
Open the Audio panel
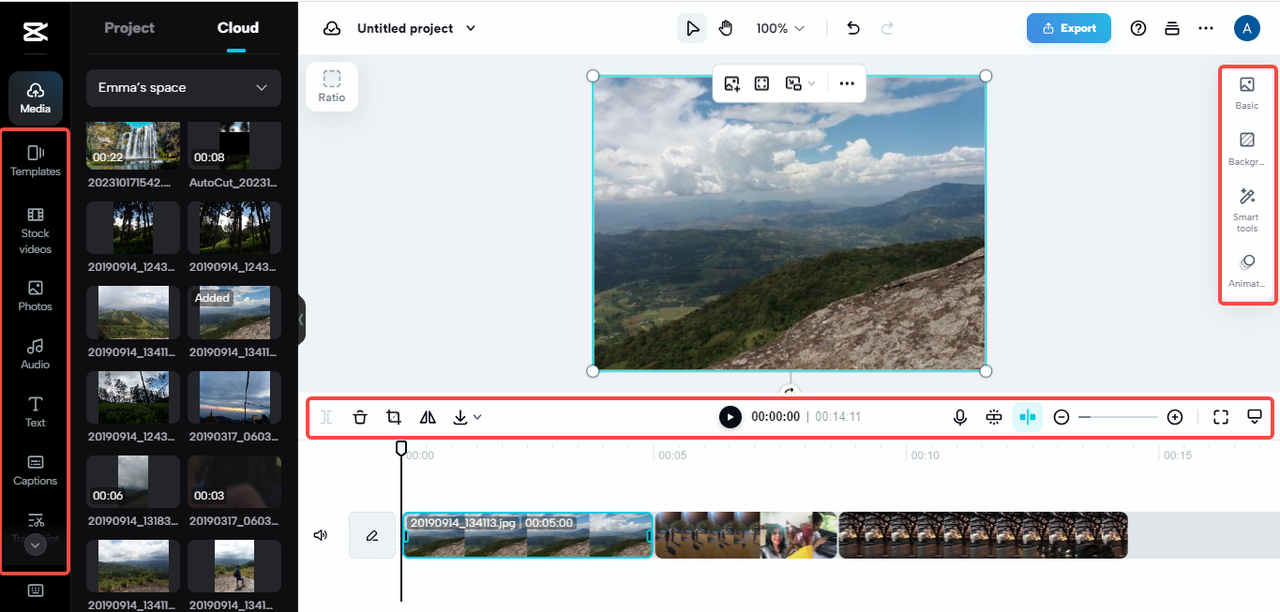click(x=35, y=354)
